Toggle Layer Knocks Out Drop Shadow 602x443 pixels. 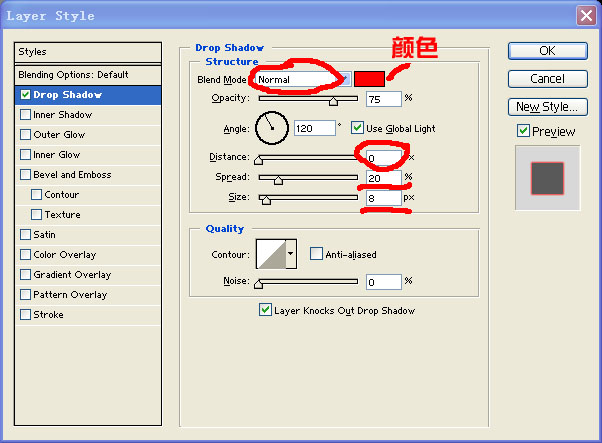pyautogui.click(x=265, y=310)
